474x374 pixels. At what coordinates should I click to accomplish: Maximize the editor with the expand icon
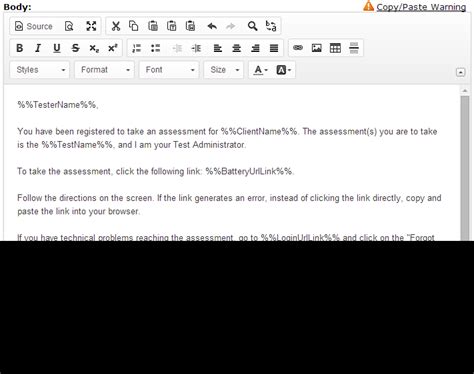[x=91, y=26]
